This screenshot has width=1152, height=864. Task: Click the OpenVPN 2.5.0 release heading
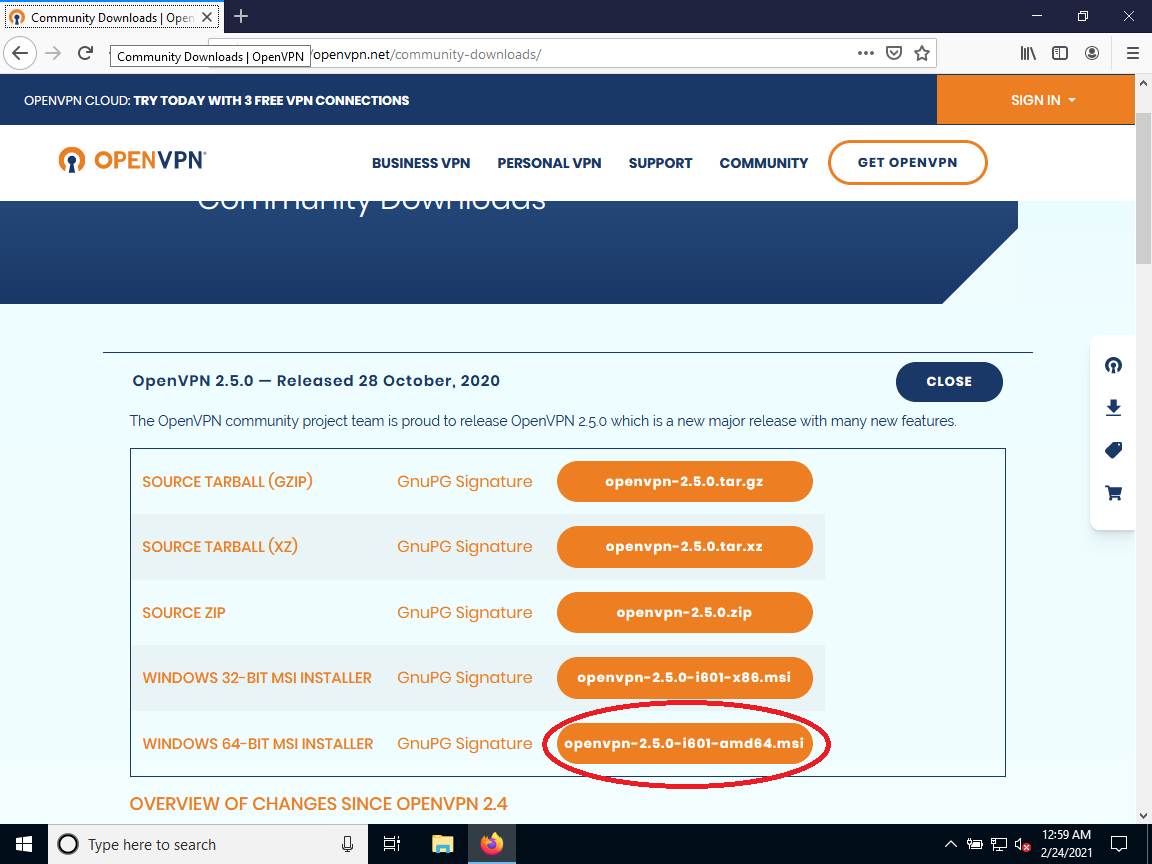[316, 381]
